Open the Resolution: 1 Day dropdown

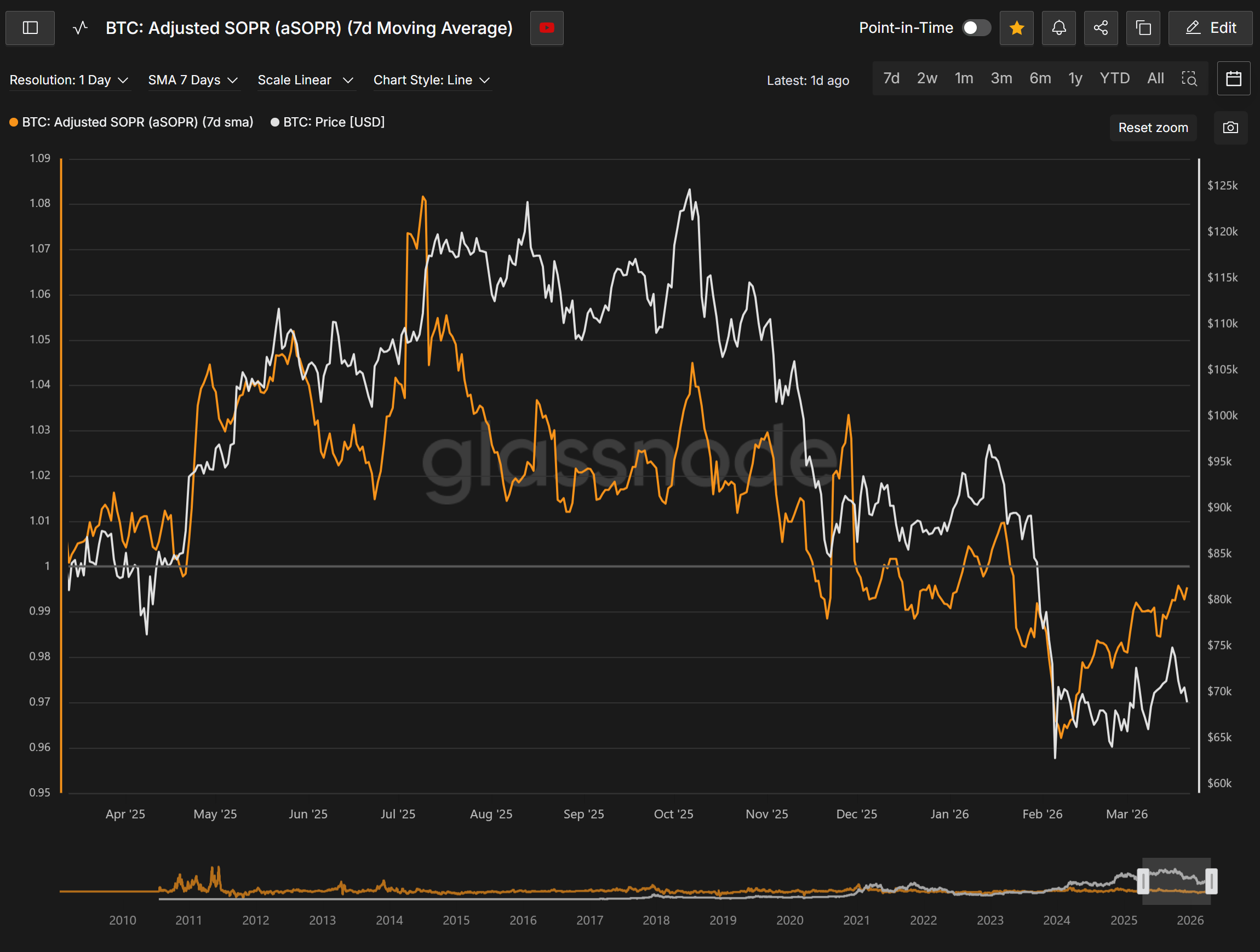pos(68,81)
